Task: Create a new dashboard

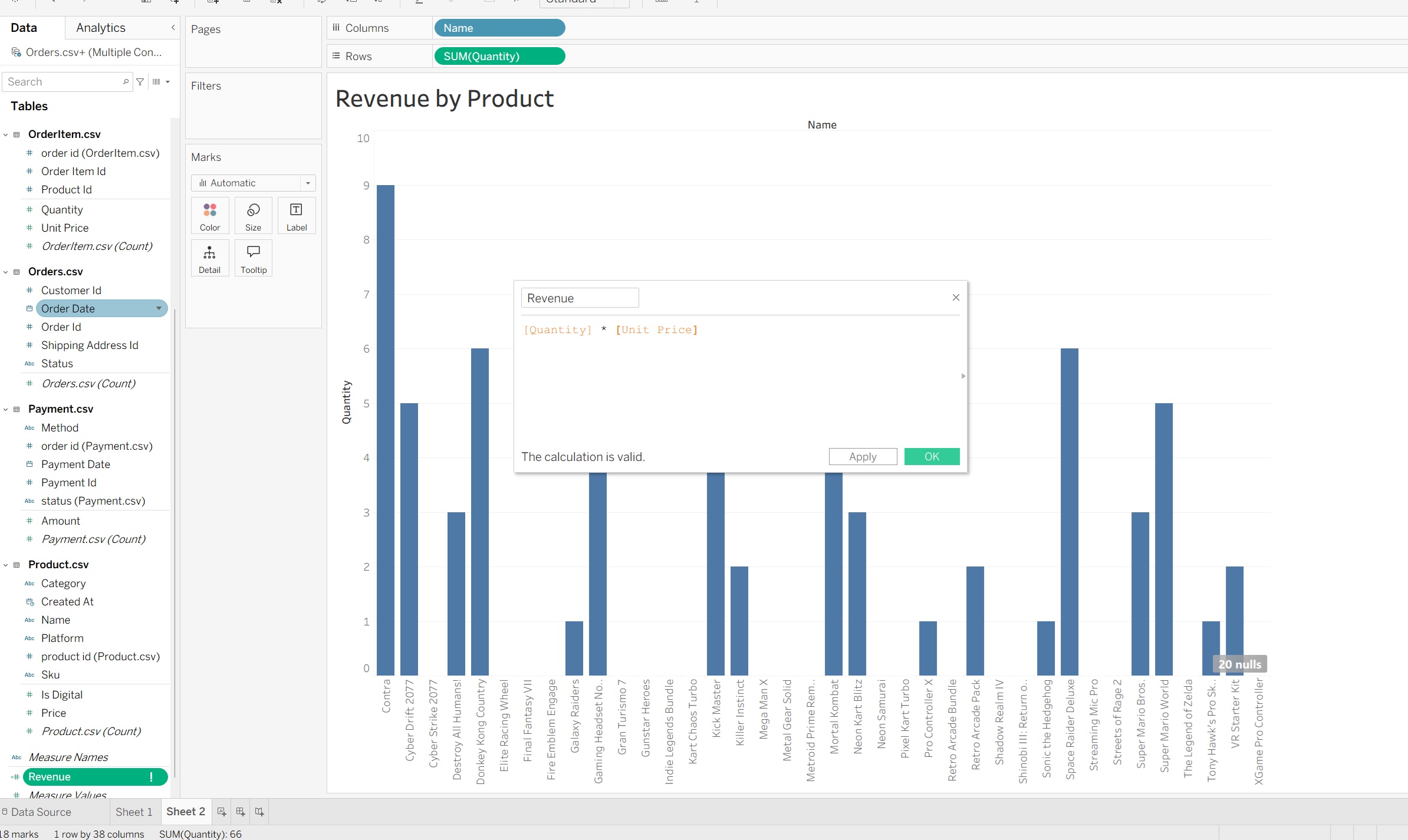Action: click(x=240, y=811)
